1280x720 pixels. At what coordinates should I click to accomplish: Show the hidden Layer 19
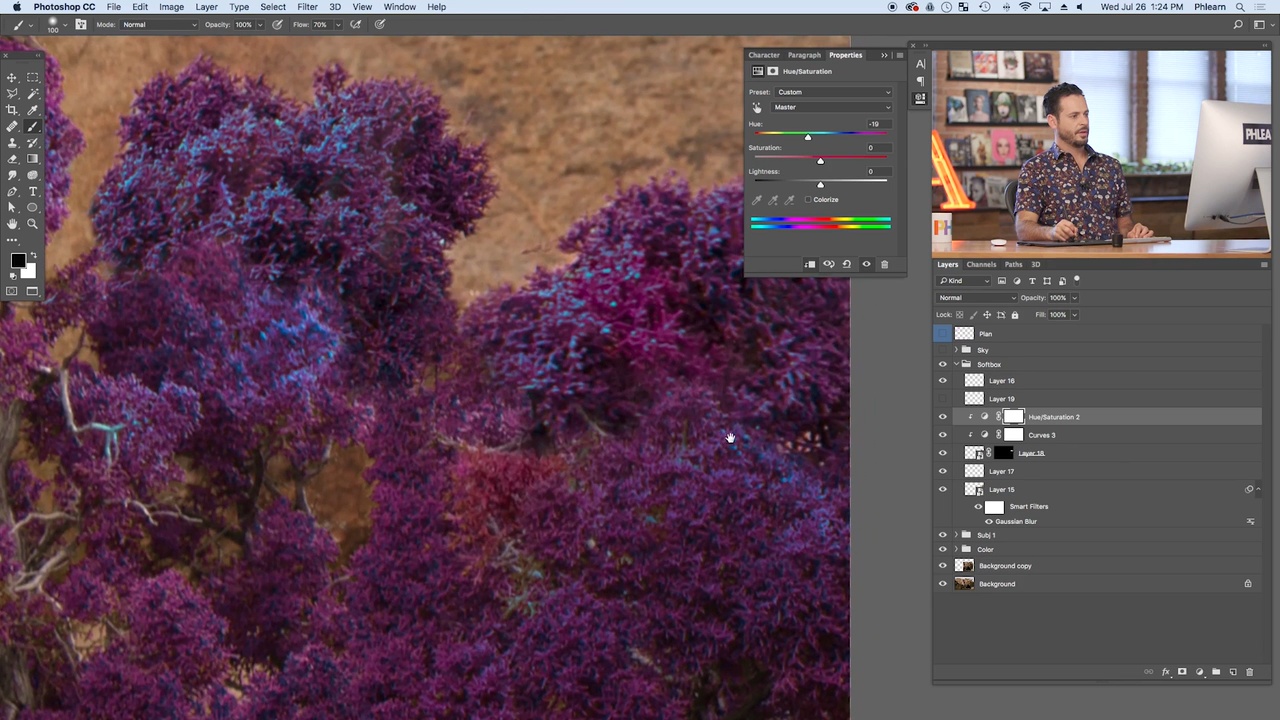(942, 399)
